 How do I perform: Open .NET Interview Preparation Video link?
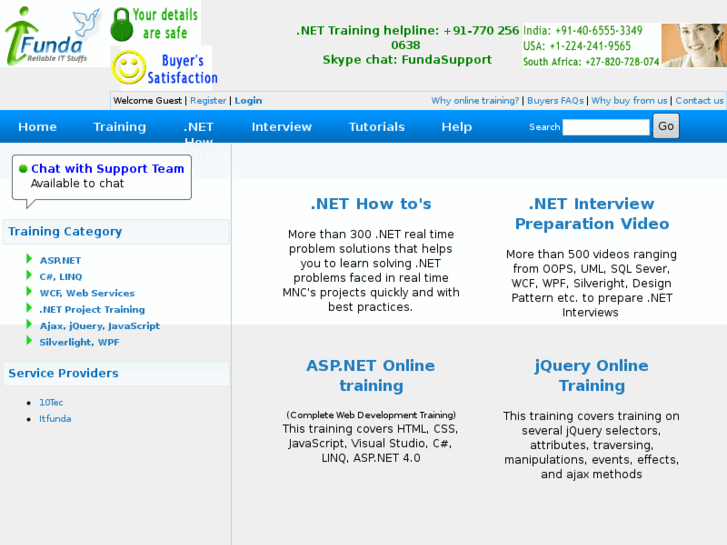point(592,213)
